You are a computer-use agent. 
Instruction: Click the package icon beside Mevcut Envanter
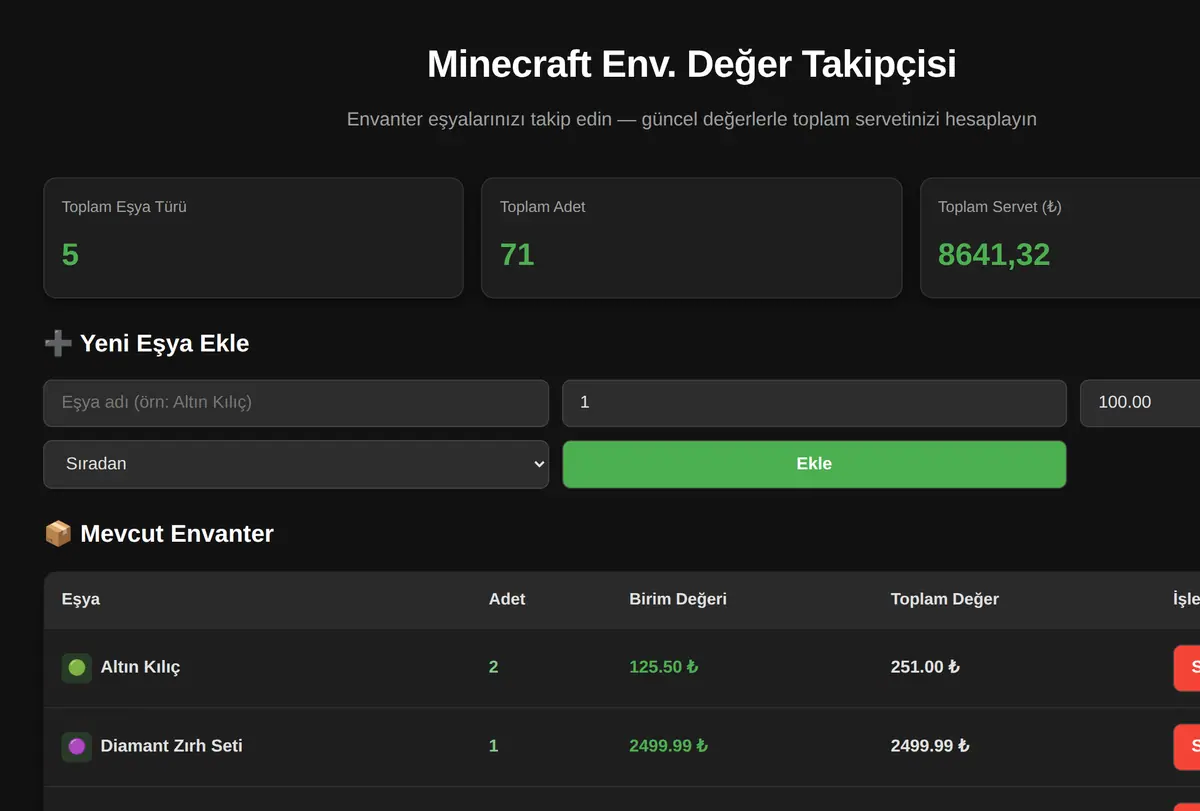tap(58, 534)
